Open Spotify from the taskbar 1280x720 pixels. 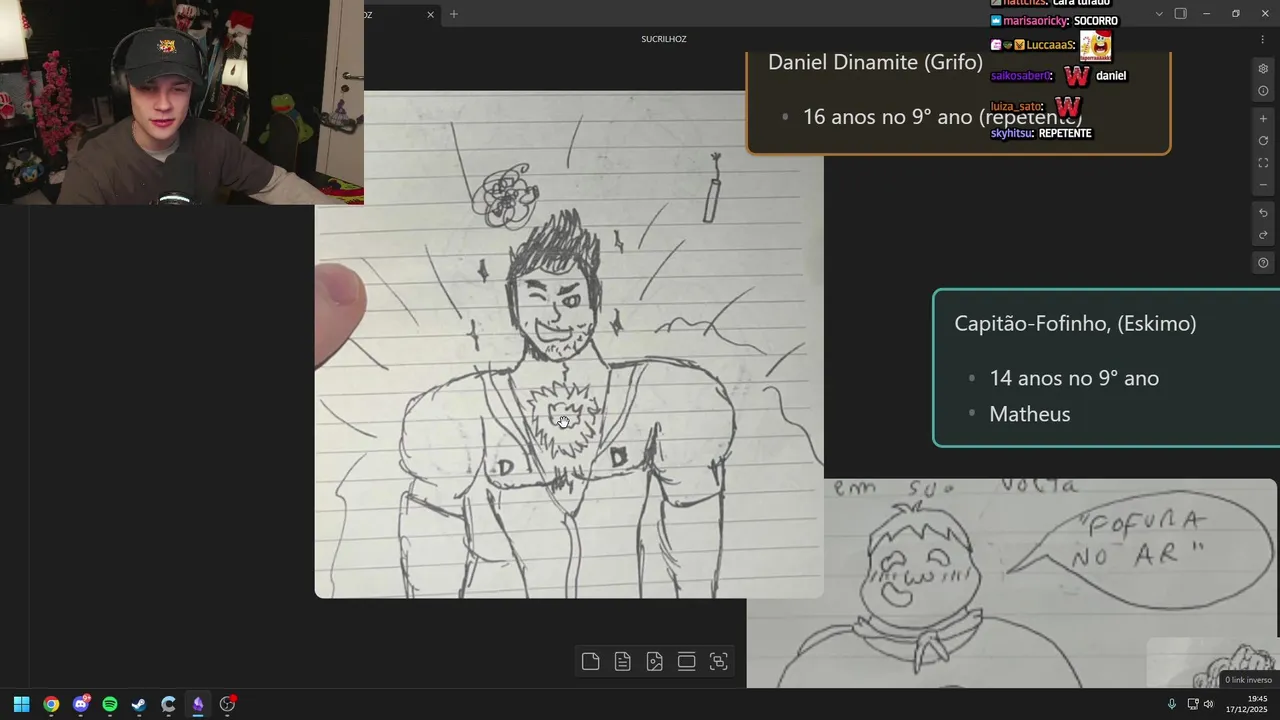[110, 704]
